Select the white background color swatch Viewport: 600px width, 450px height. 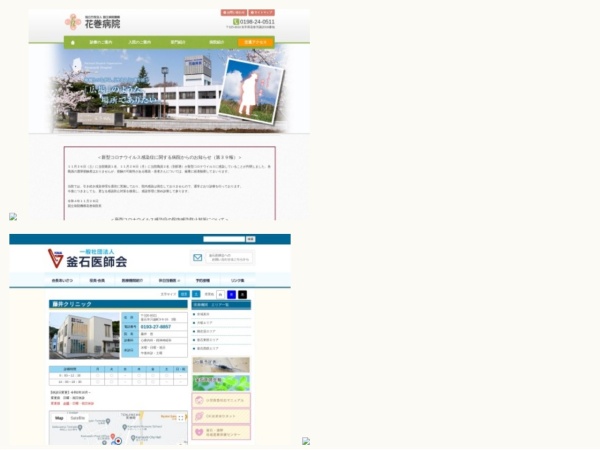(220, 294)
